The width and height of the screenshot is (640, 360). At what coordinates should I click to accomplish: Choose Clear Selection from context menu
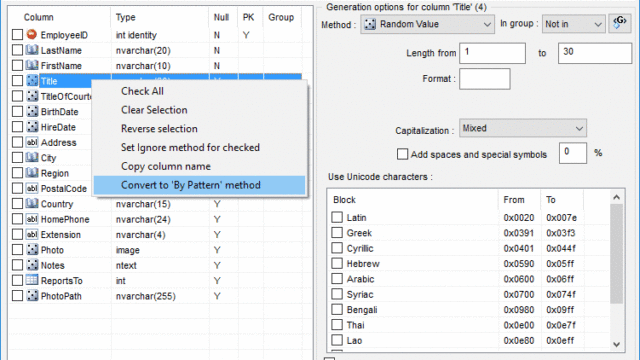pyautogui.click(x=199, y=110)
